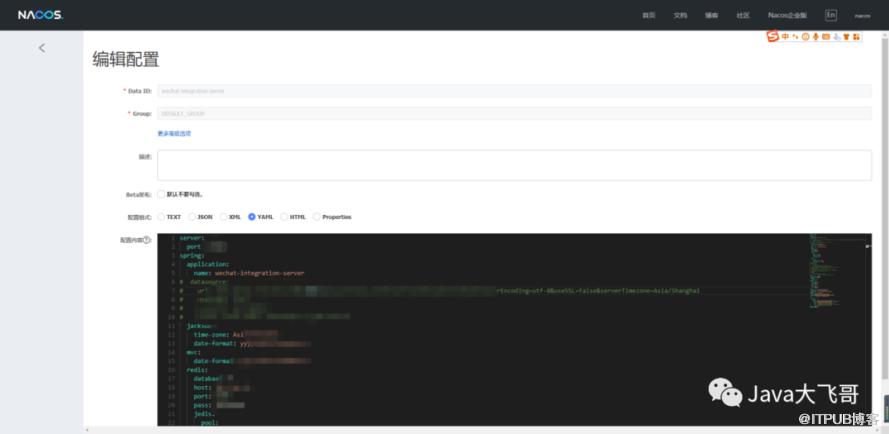The image size is (889, 434).
Task: Click the NACOS logo in header
Action: [39, 15]
